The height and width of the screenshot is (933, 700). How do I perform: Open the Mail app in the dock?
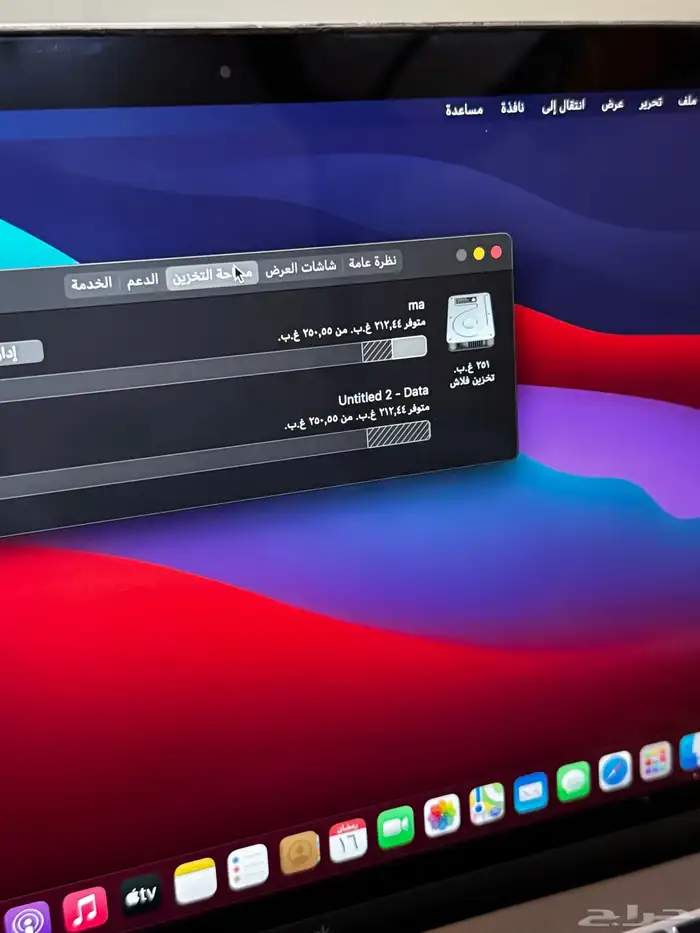(x=531, y=792)
